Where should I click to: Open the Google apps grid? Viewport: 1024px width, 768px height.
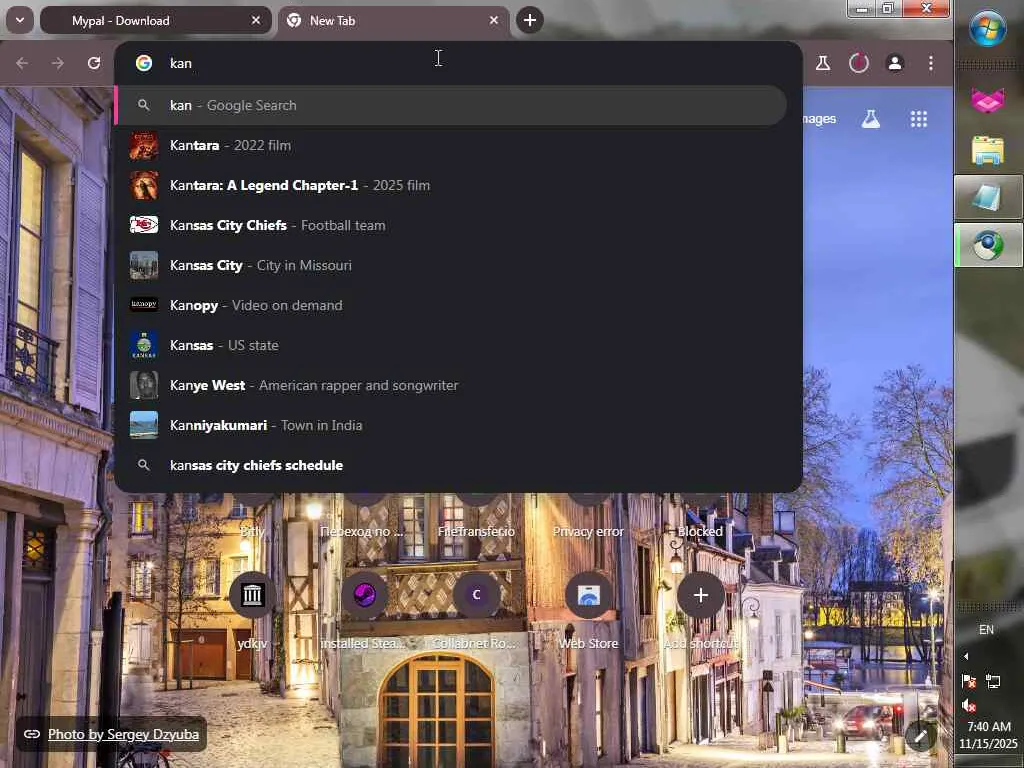pyautogui.click(x=918, y=119)
